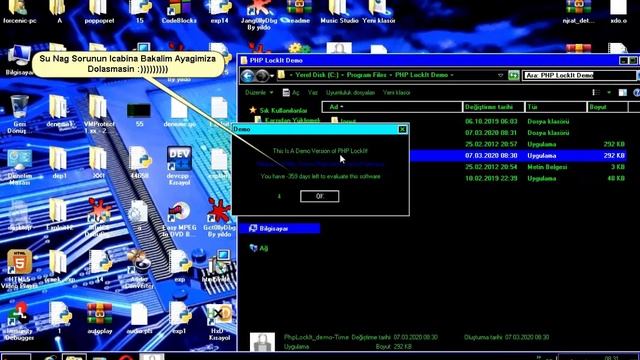
Task: Open the 'Yeni klasör' desktop folder
Action: (378, 12)
